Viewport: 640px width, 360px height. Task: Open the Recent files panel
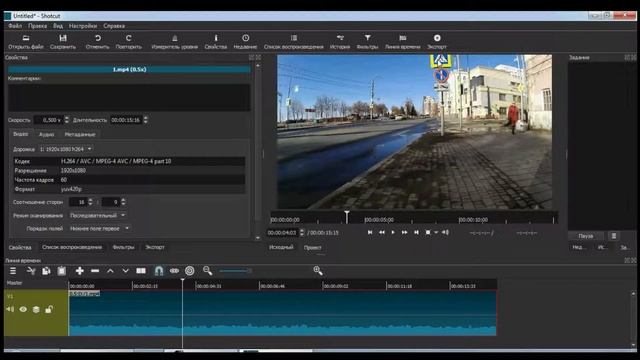tap(245, 42)
